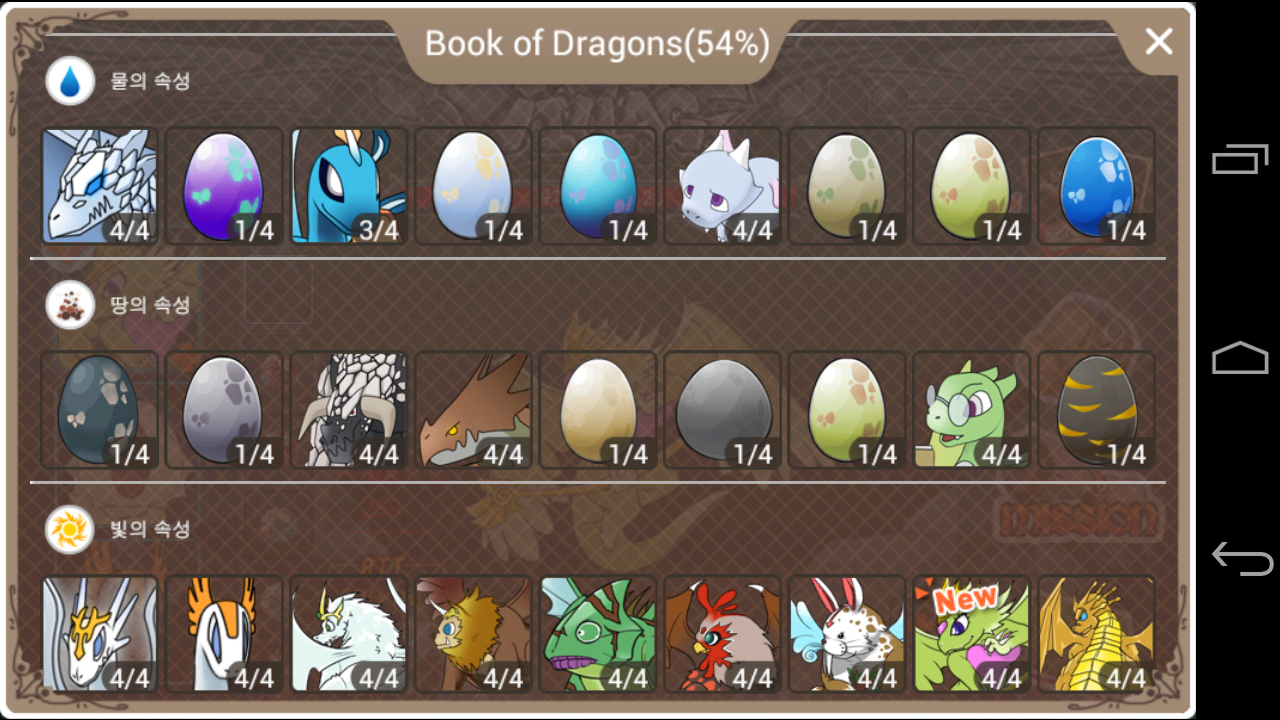Screen dimensions: 1280x720
Task: Click the earth attribute rocks icon
Action: (x=70, y=306)
